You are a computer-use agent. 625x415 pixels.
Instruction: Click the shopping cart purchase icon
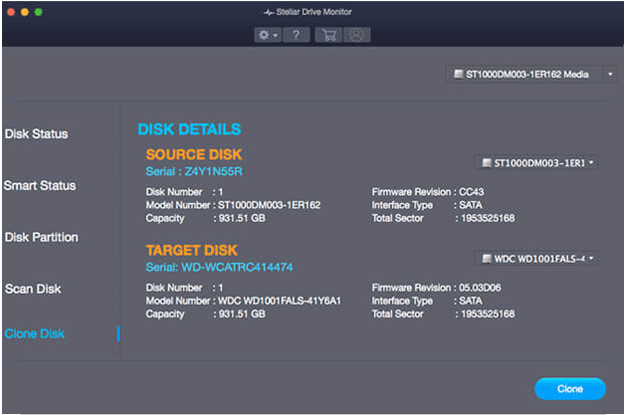329,35
